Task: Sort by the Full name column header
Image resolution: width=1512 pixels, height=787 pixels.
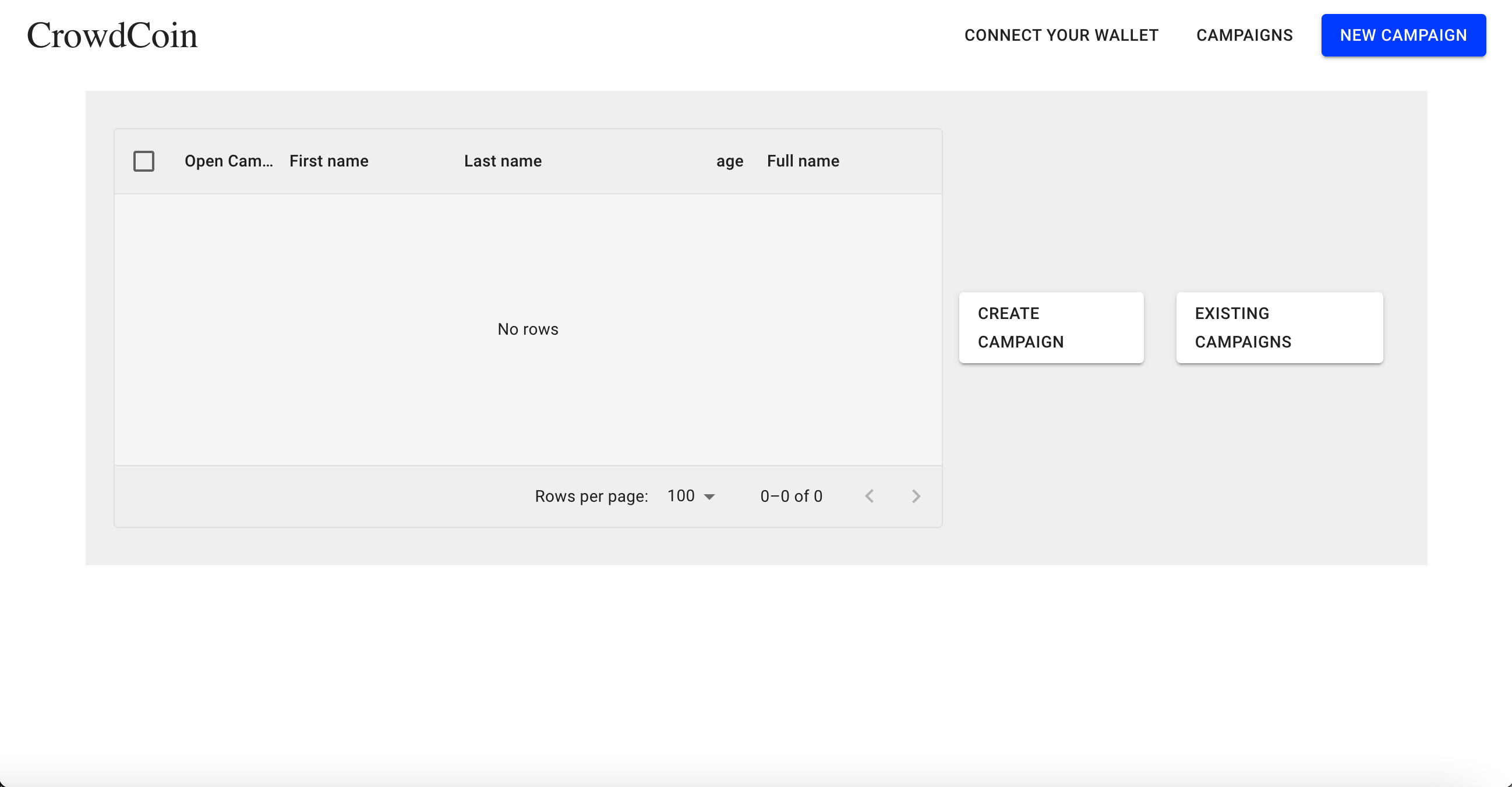Action: [x=803, y=161]
